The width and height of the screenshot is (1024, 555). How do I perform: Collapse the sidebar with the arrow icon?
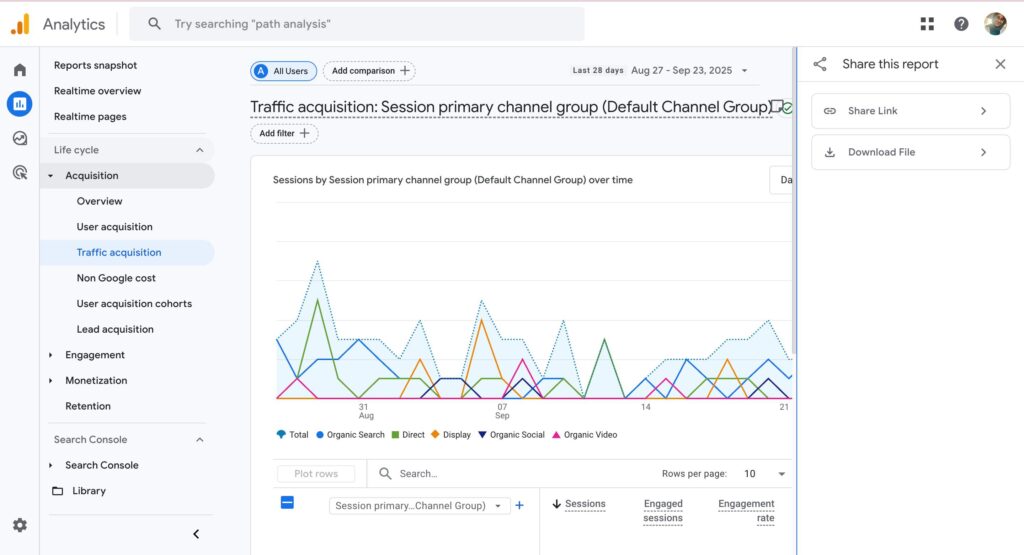click(x=196, y=534)
